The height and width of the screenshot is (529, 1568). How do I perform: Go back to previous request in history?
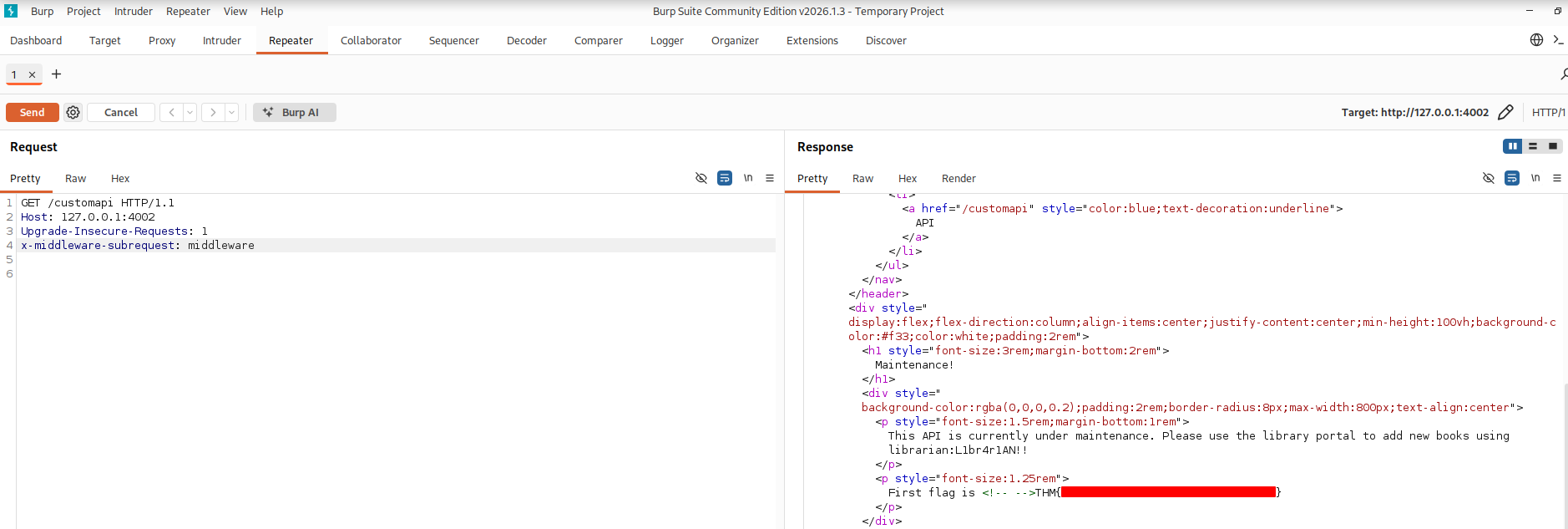[x=171, y=112]
